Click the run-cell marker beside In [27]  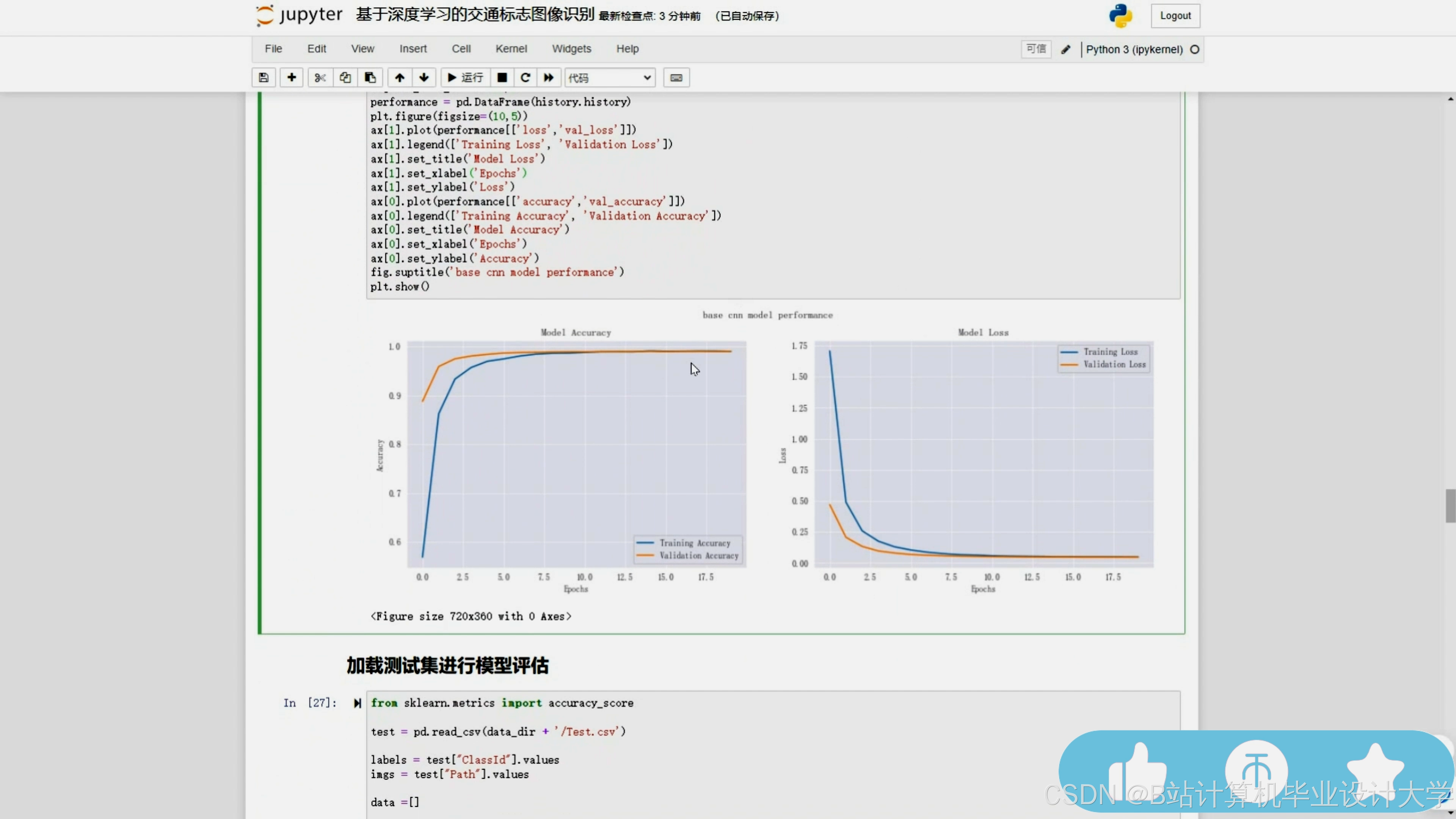tap(357, 703)
